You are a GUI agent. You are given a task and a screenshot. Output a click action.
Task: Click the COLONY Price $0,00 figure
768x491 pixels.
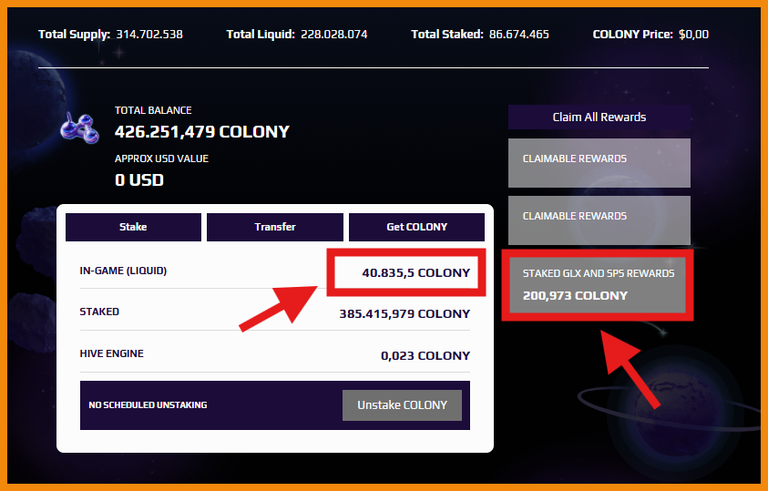[694, 34]
